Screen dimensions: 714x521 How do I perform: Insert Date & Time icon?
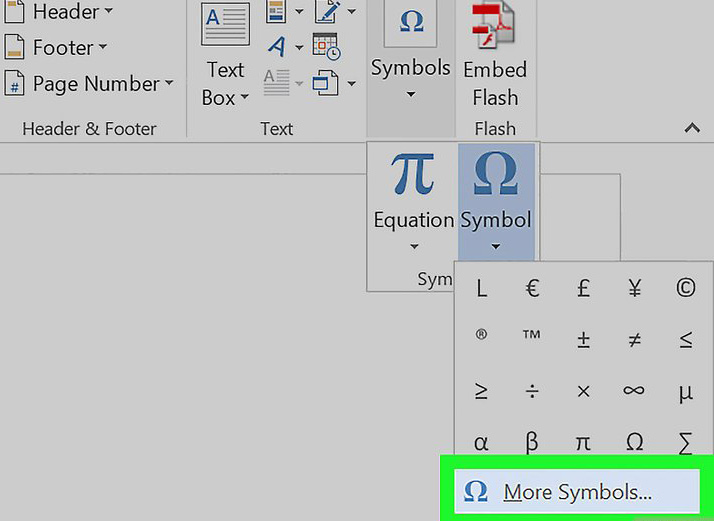(x=326, y=46)
